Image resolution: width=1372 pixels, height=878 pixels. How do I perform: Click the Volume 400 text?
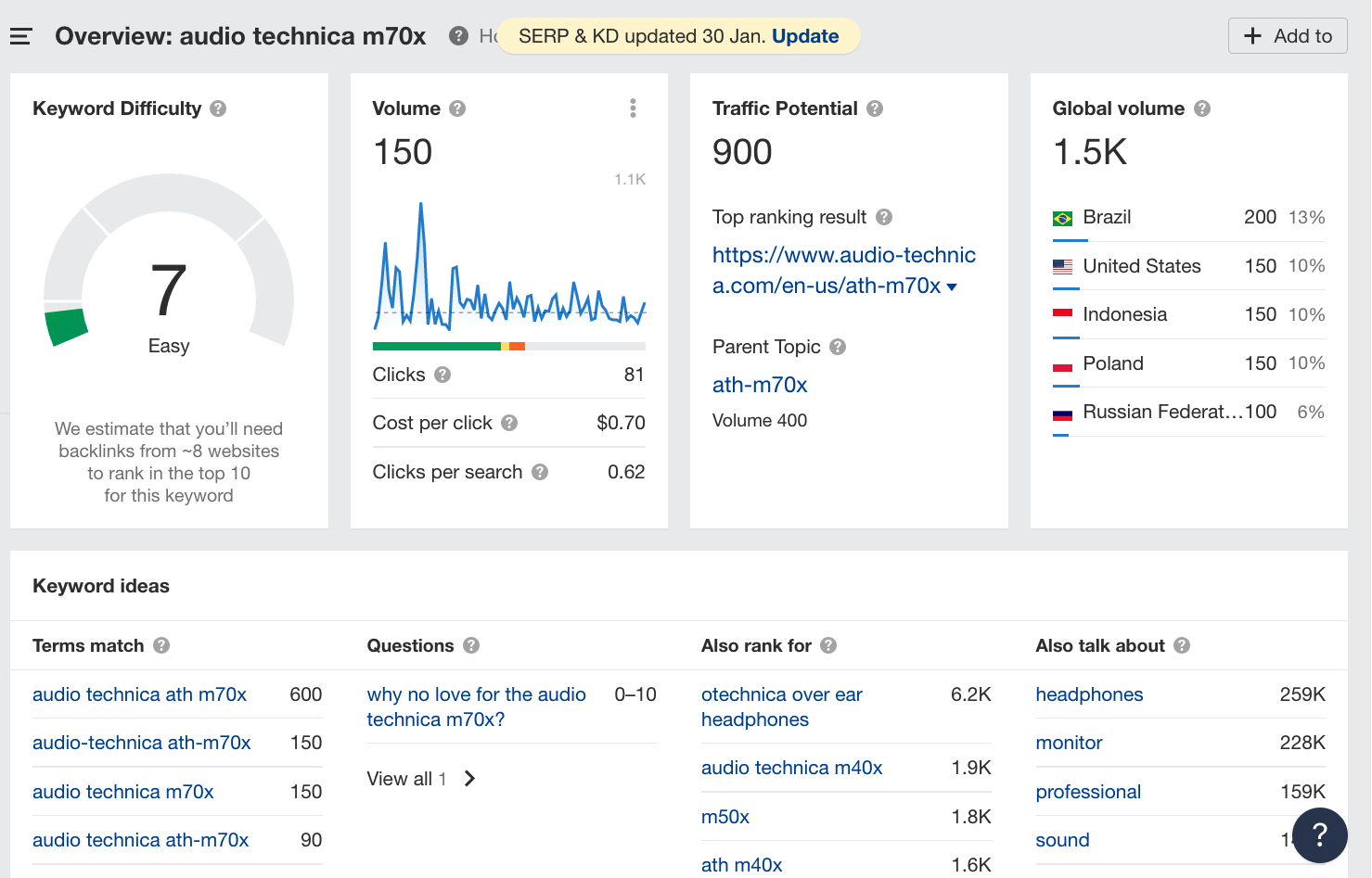pos(760,421)
